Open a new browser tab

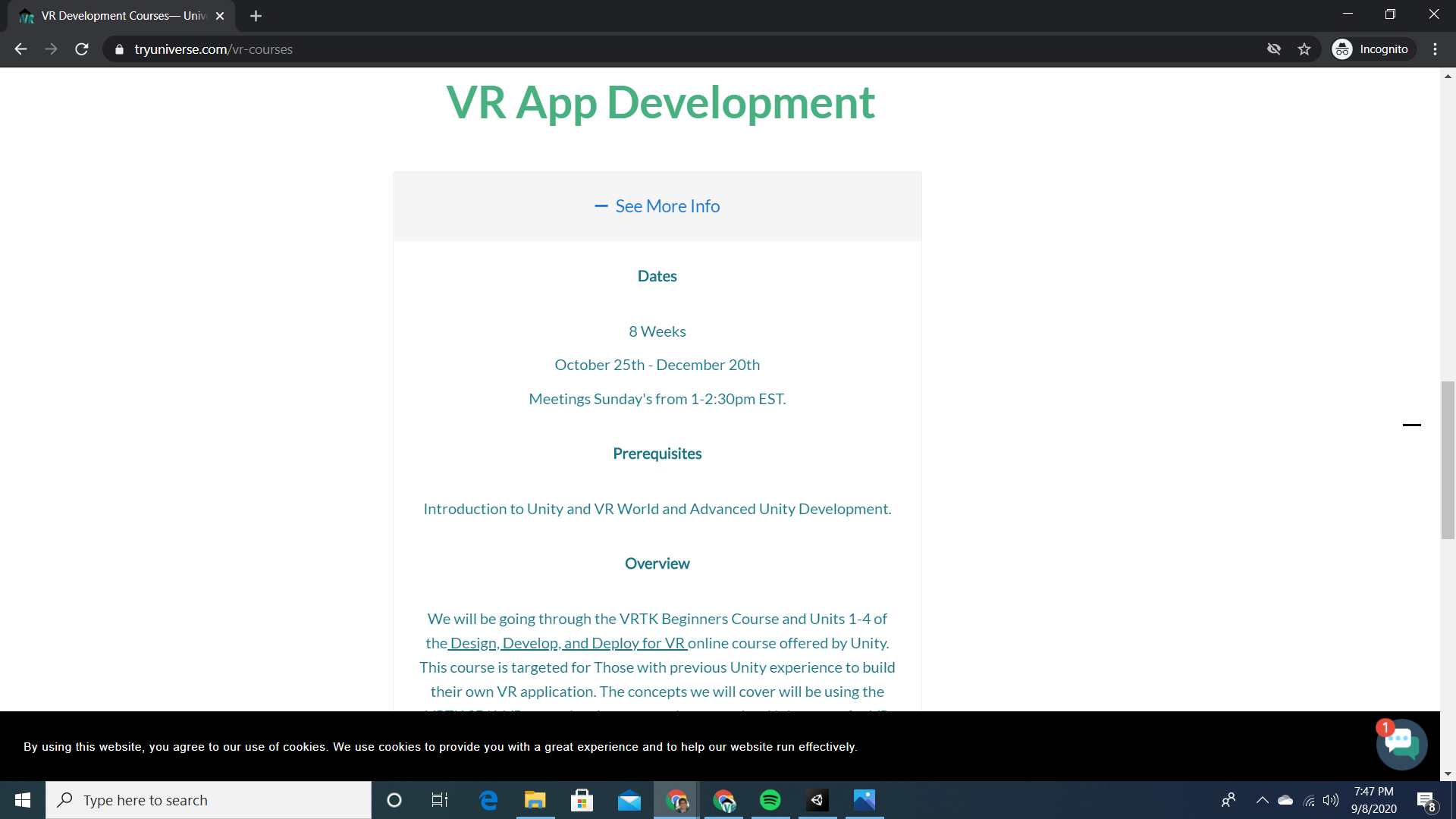256,16
